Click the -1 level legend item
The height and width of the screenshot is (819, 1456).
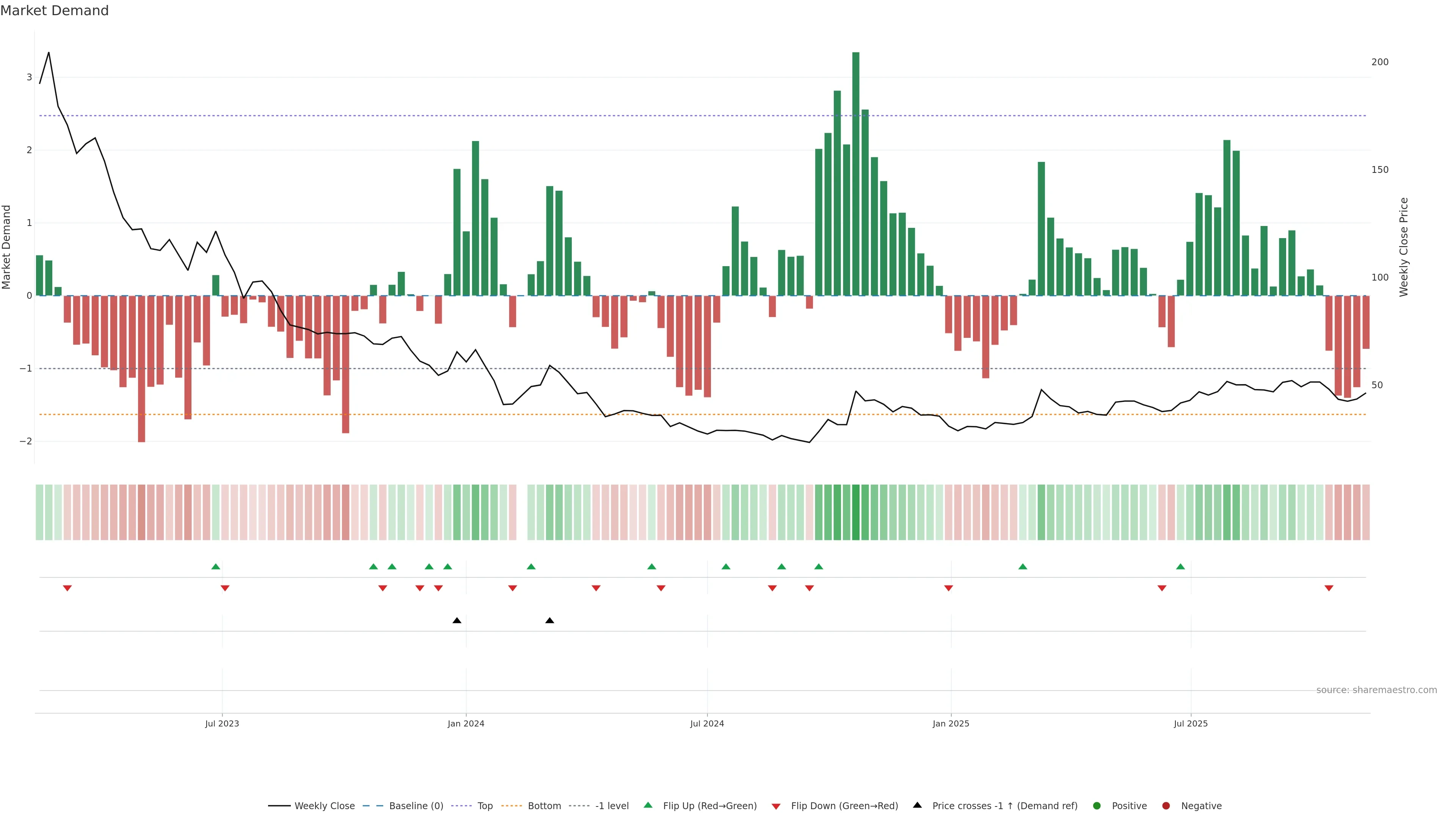[612, 805]
